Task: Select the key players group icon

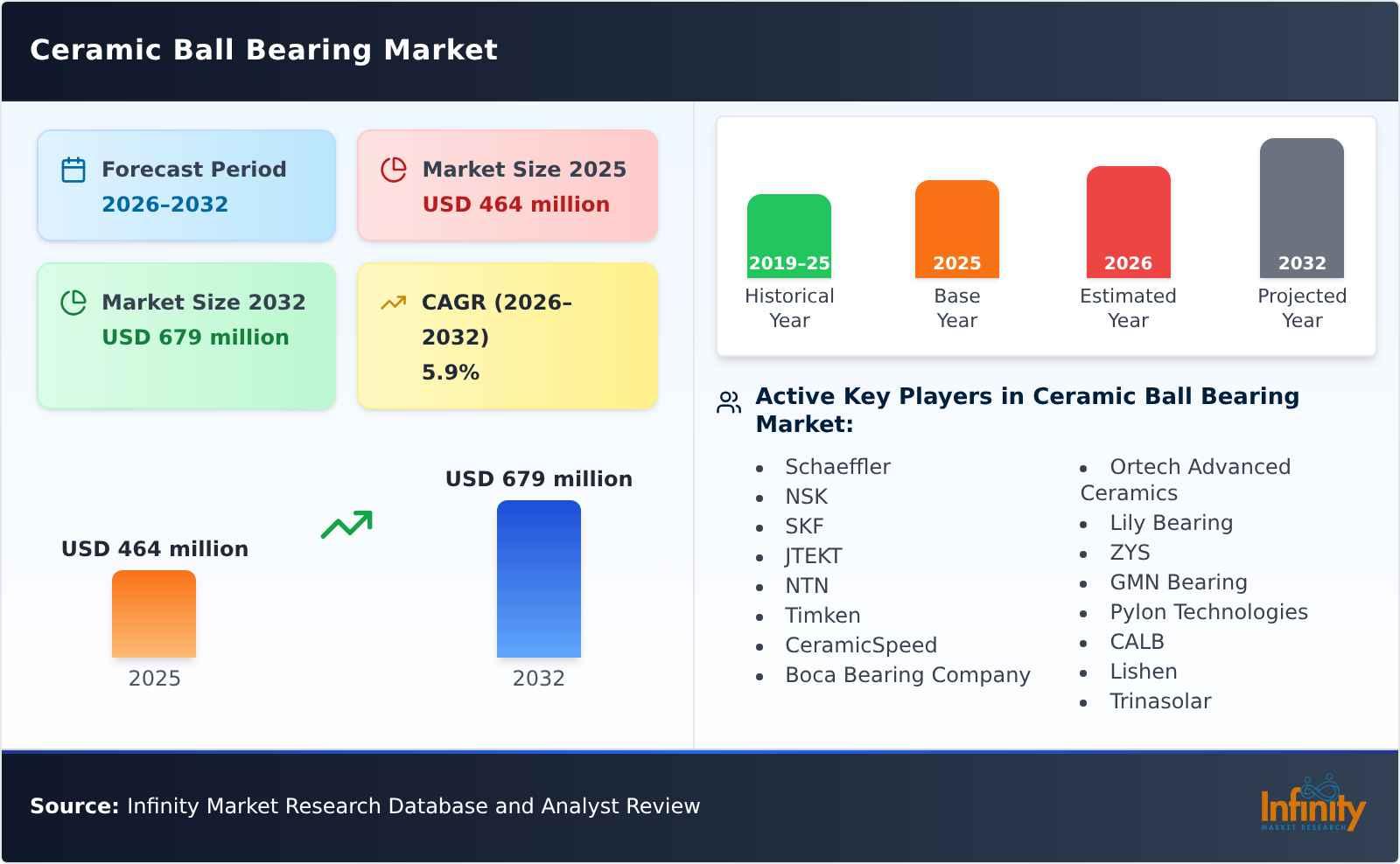Action: tap(727, 403)
